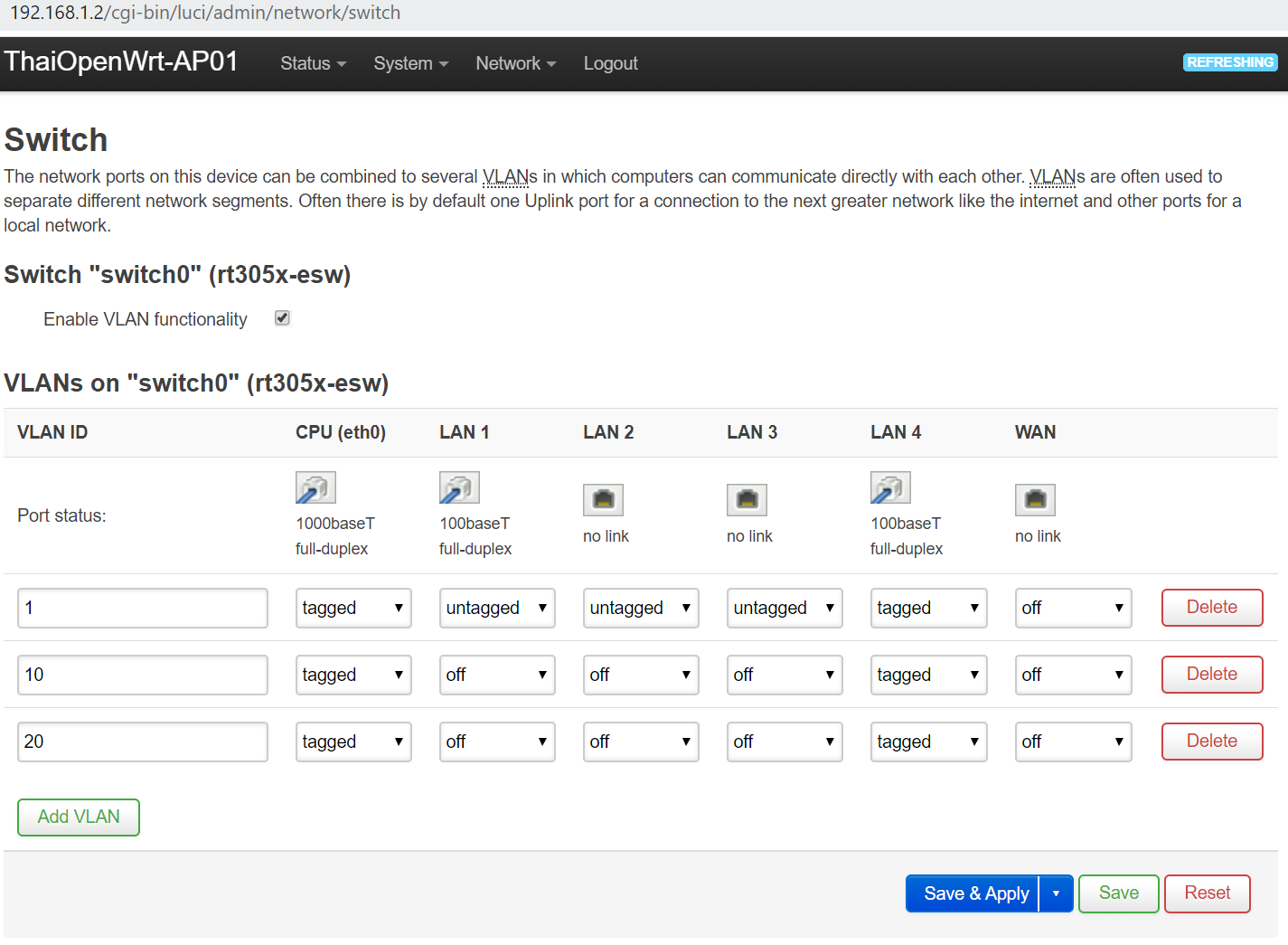This screenshot has width=1288, height=945.
Task: Click the VLAN ID field containing 1
Action: [x=143, y=608]
